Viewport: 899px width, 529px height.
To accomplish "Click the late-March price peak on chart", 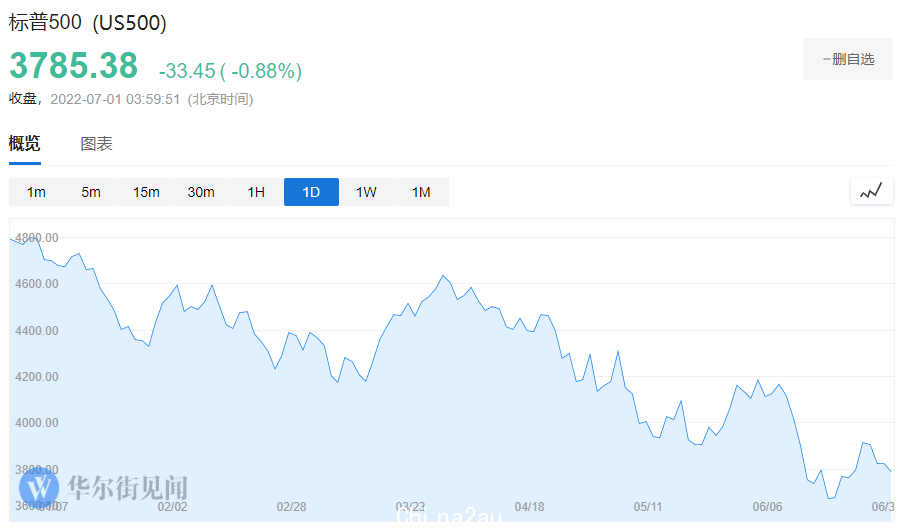I will 443,276.
